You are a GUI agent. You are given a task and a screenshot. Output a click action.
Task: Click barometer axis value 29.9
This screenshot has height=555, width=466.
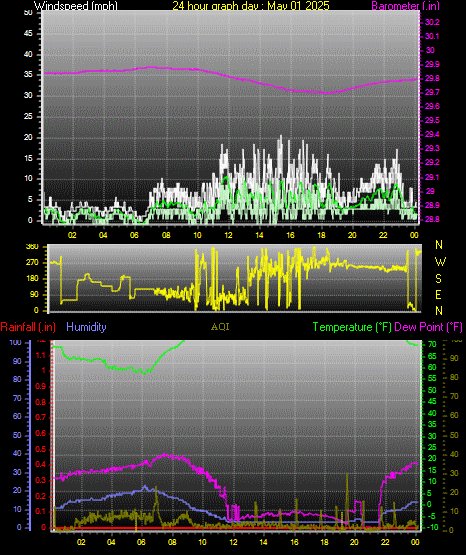[x=432, y=64]
